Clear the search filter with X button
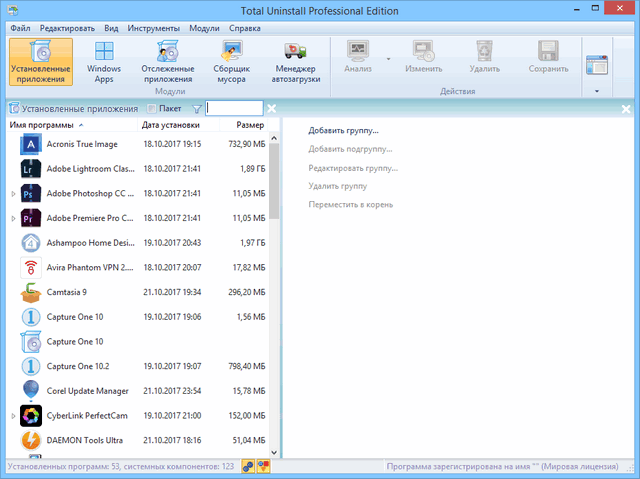The width and height of the screenshot is (640, 479). pyautogui.click(x=271, y=108)
